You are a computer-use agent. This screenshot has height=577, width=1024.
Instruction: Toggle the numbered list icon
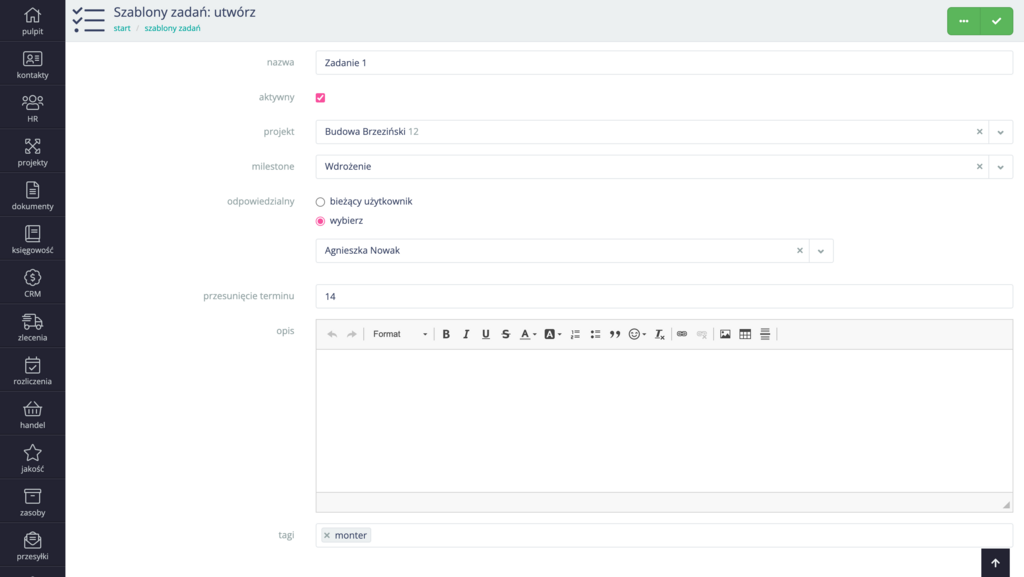(575, 334)
